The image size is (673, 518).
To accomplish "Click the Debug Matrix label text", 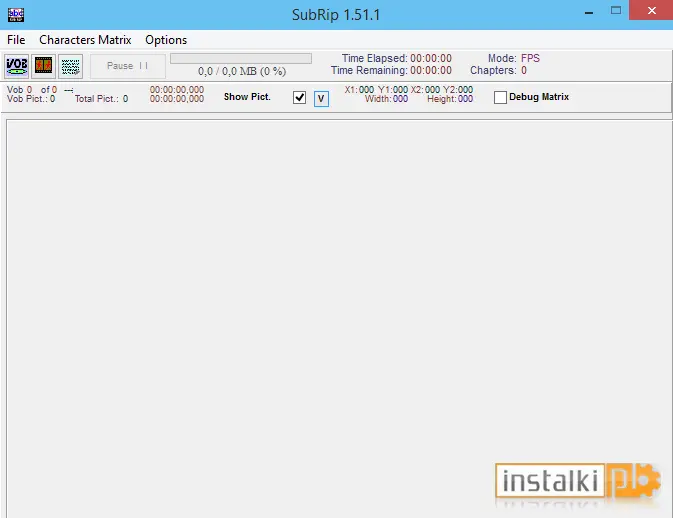I will (x=539, y=97).
